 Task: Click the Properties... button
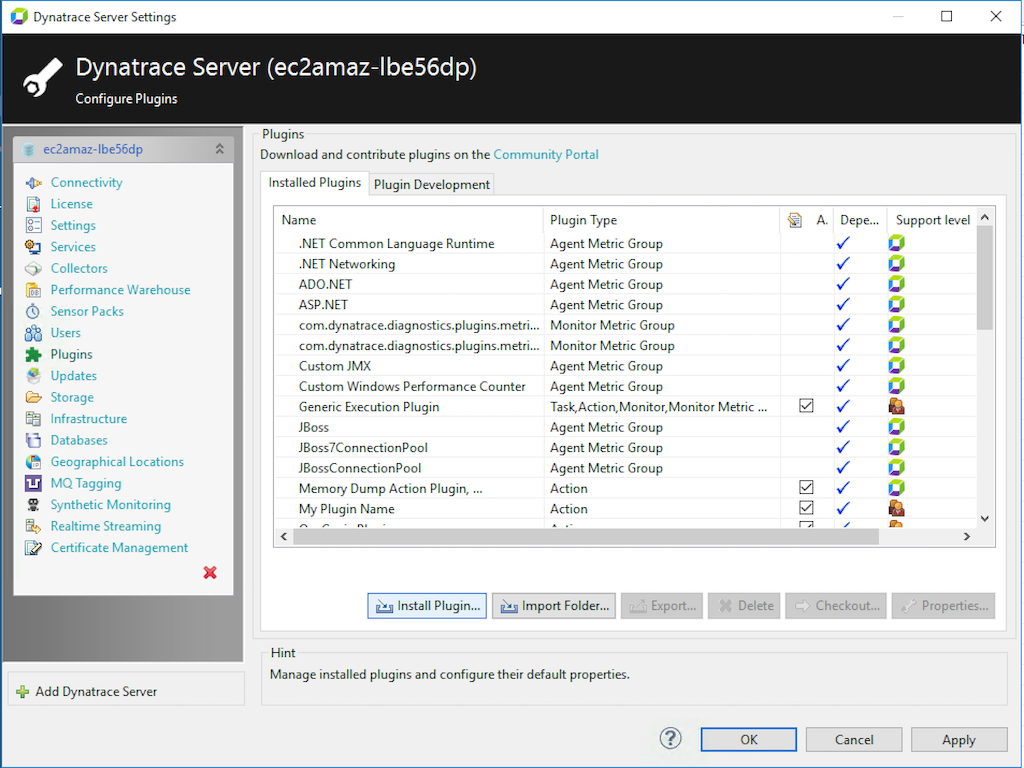[944, 606]
